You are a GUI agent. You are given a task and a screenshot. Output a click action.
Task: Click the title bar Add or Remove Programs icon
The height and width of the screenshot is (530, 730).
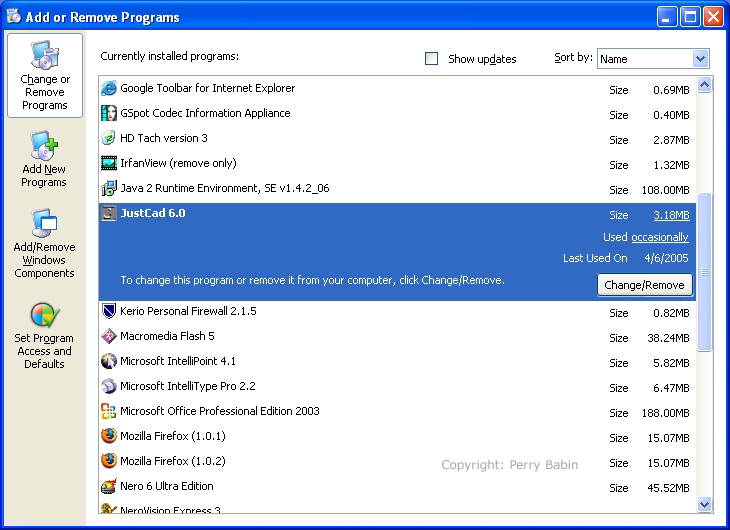[x=14, y=16]
